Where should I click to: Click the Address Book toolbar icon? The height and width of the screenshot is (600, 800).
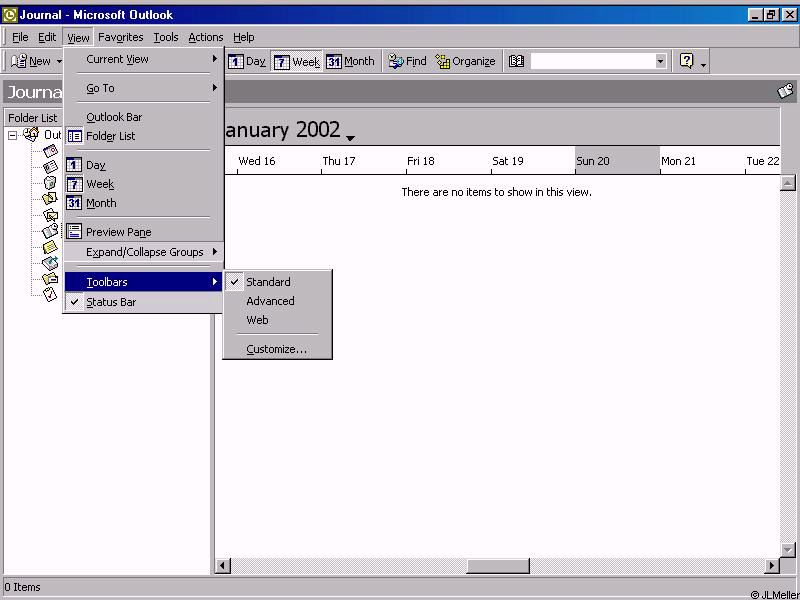coord(516,61)
